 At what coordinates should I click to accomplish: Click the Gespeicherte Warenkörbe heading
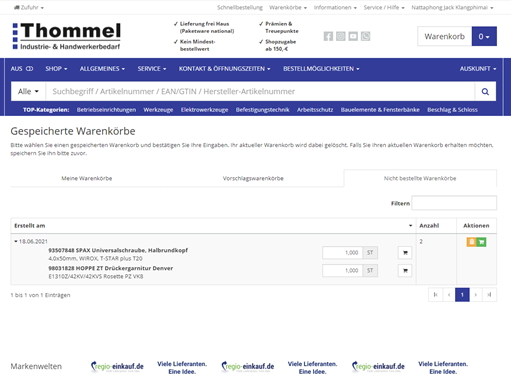tap(73, 131)
